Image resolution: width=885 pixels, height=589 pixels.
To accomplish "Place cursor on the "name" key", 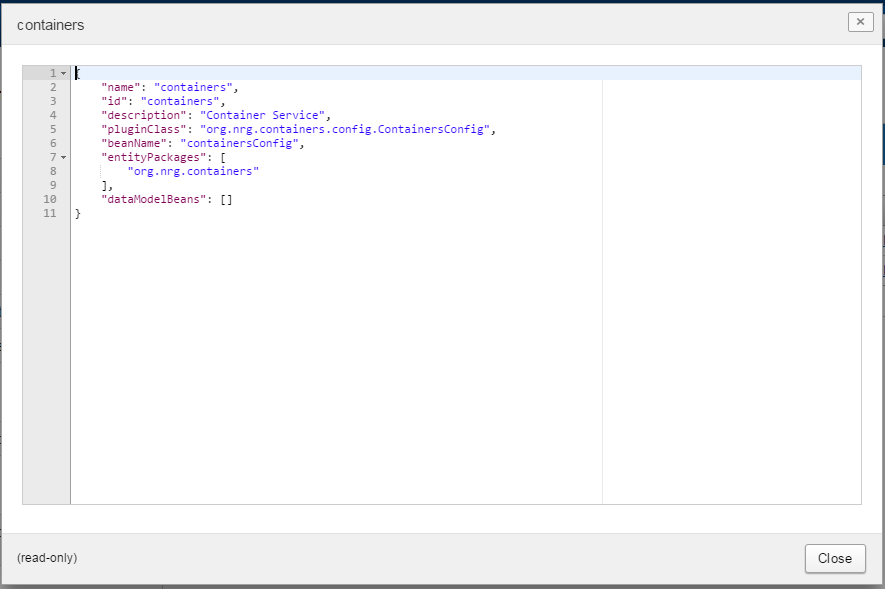I will click(120, 87).
